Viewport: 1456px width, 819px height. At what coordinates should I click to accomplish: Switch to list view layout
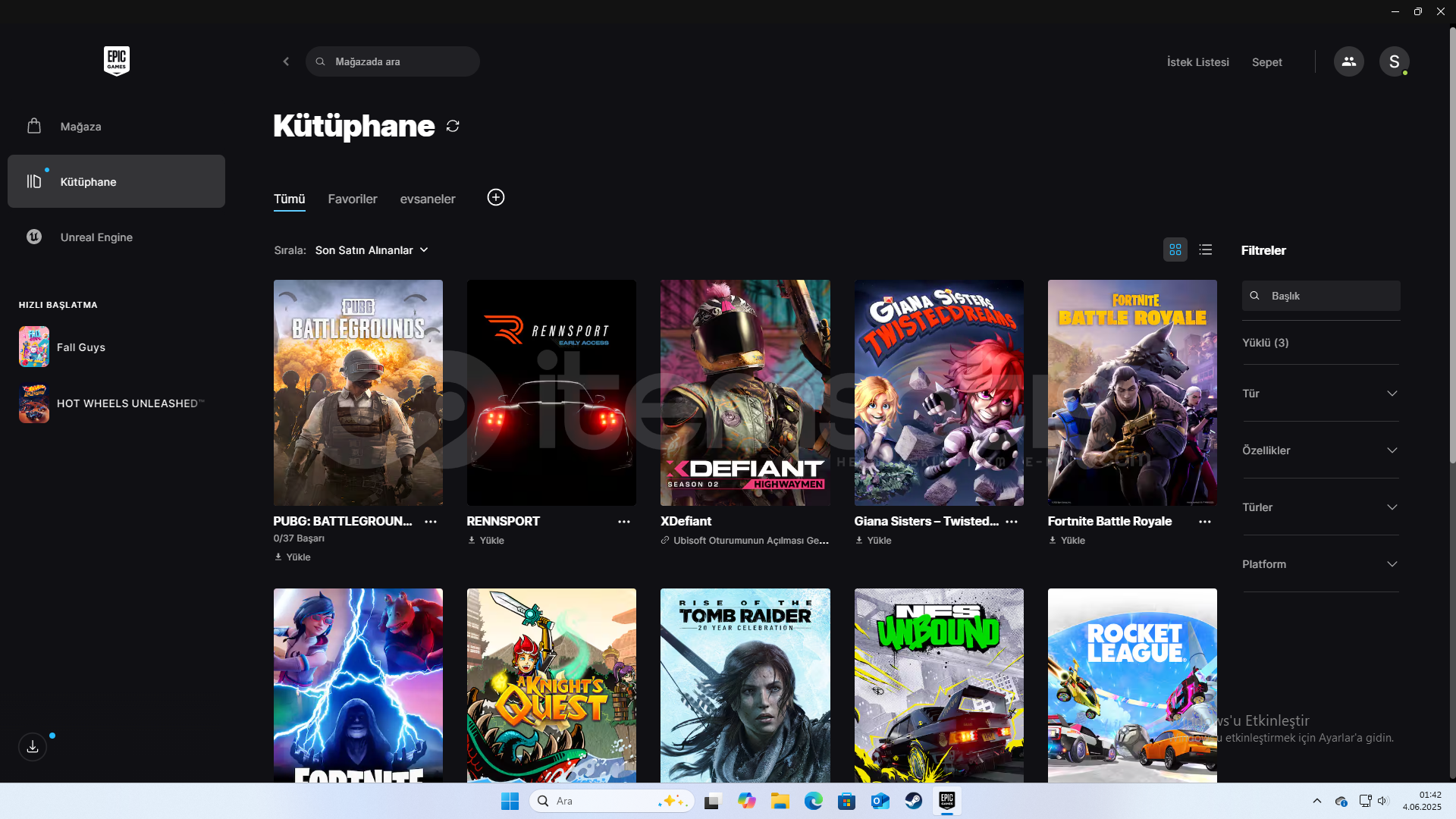pyautogui.click(x=1205, y=249)
